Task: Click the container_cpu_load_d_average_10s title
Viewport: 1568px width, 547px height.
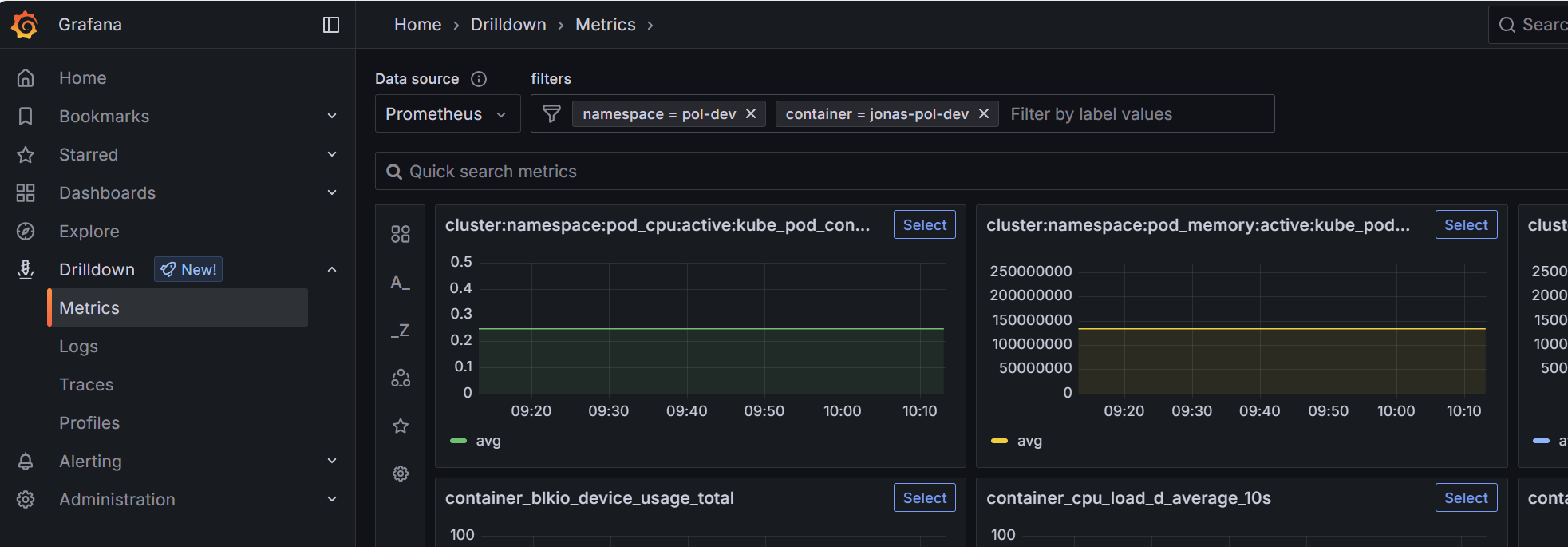Action: (1128, 498)
